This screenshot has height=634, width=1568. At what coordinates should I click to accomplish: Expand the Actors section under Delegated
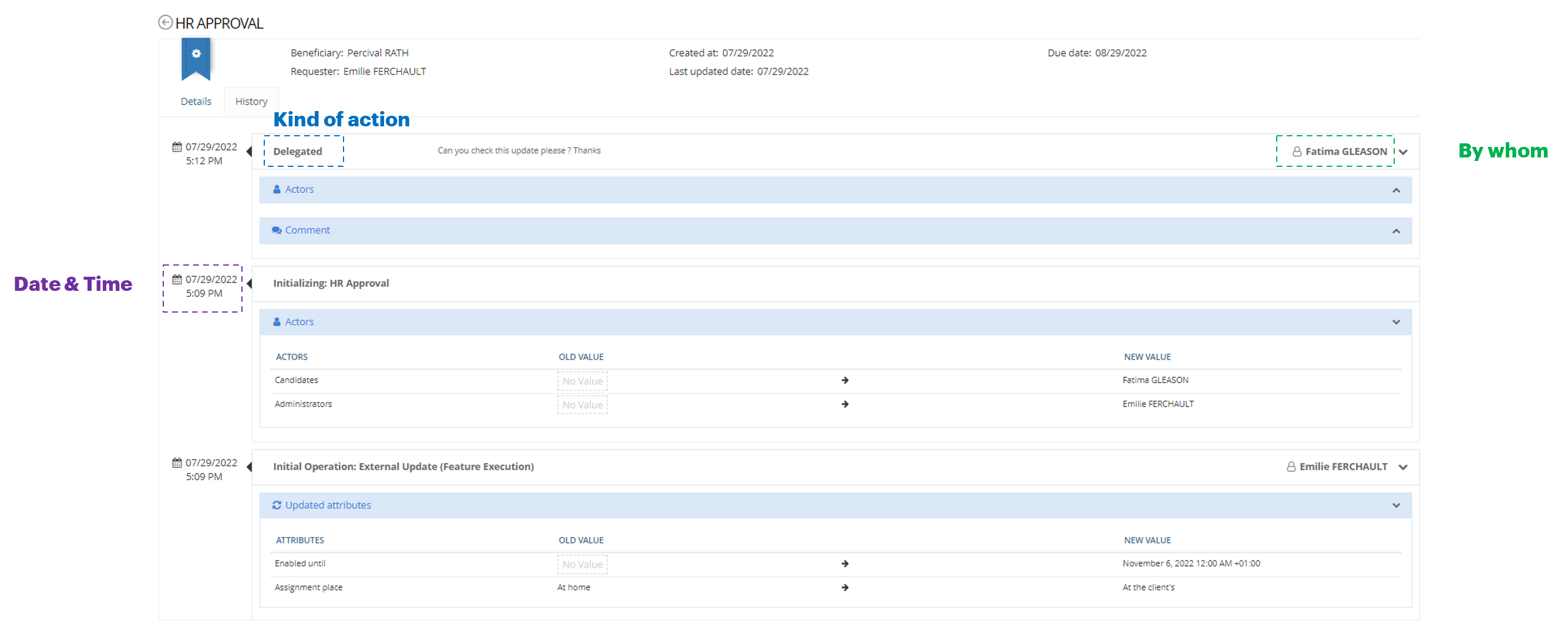pos(1396,190)
